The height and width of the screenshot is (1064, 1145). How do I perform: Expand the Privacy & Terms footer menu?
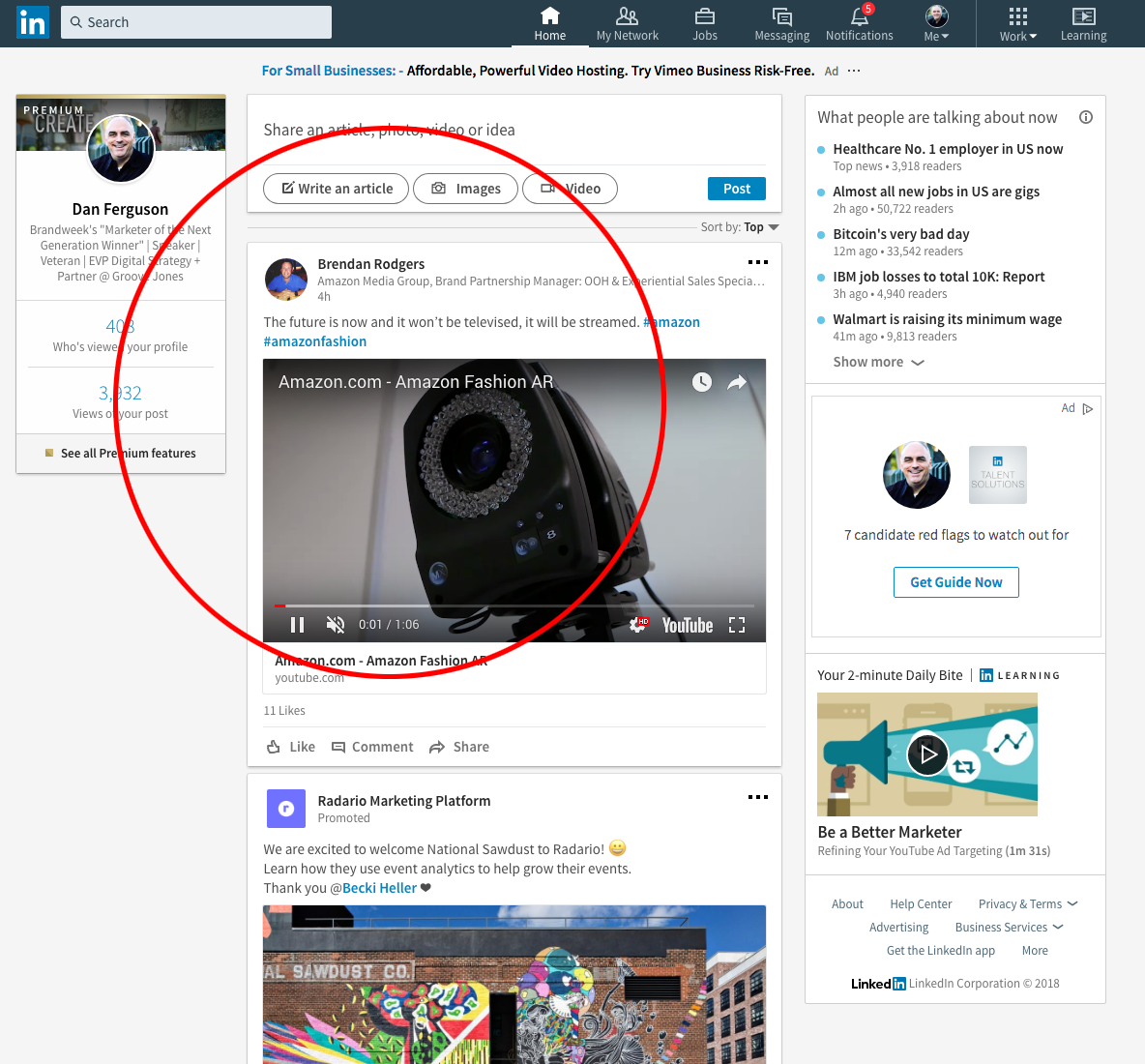click(1027, 904)
